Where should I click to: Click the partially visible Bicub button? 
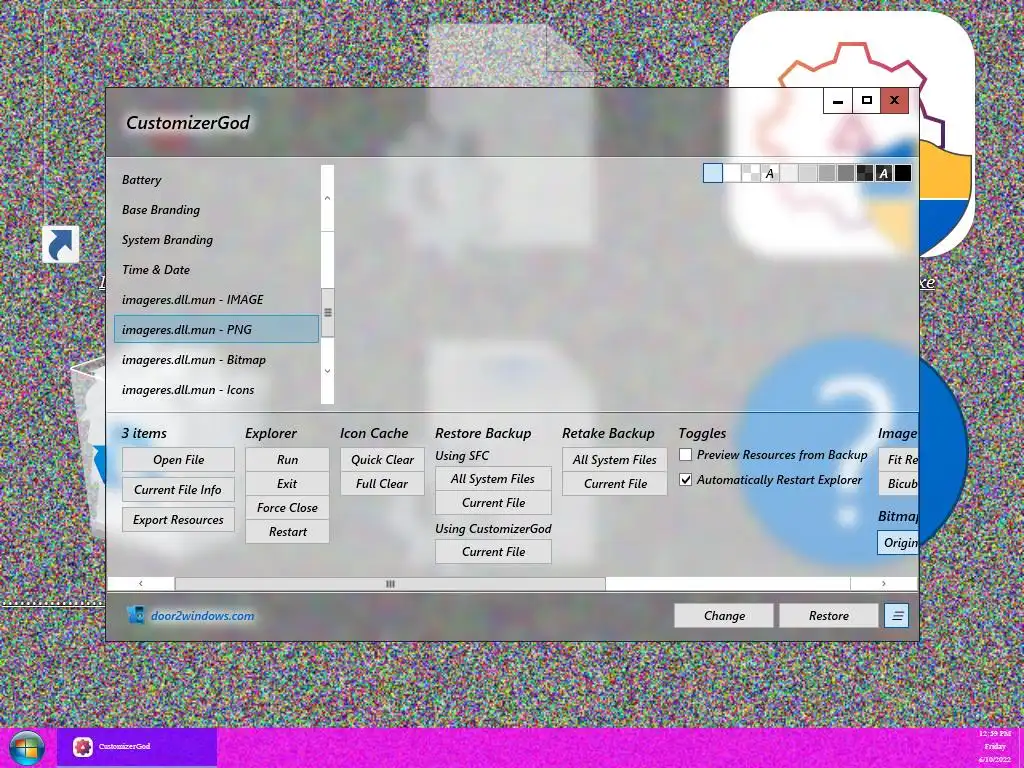(899, 484)
